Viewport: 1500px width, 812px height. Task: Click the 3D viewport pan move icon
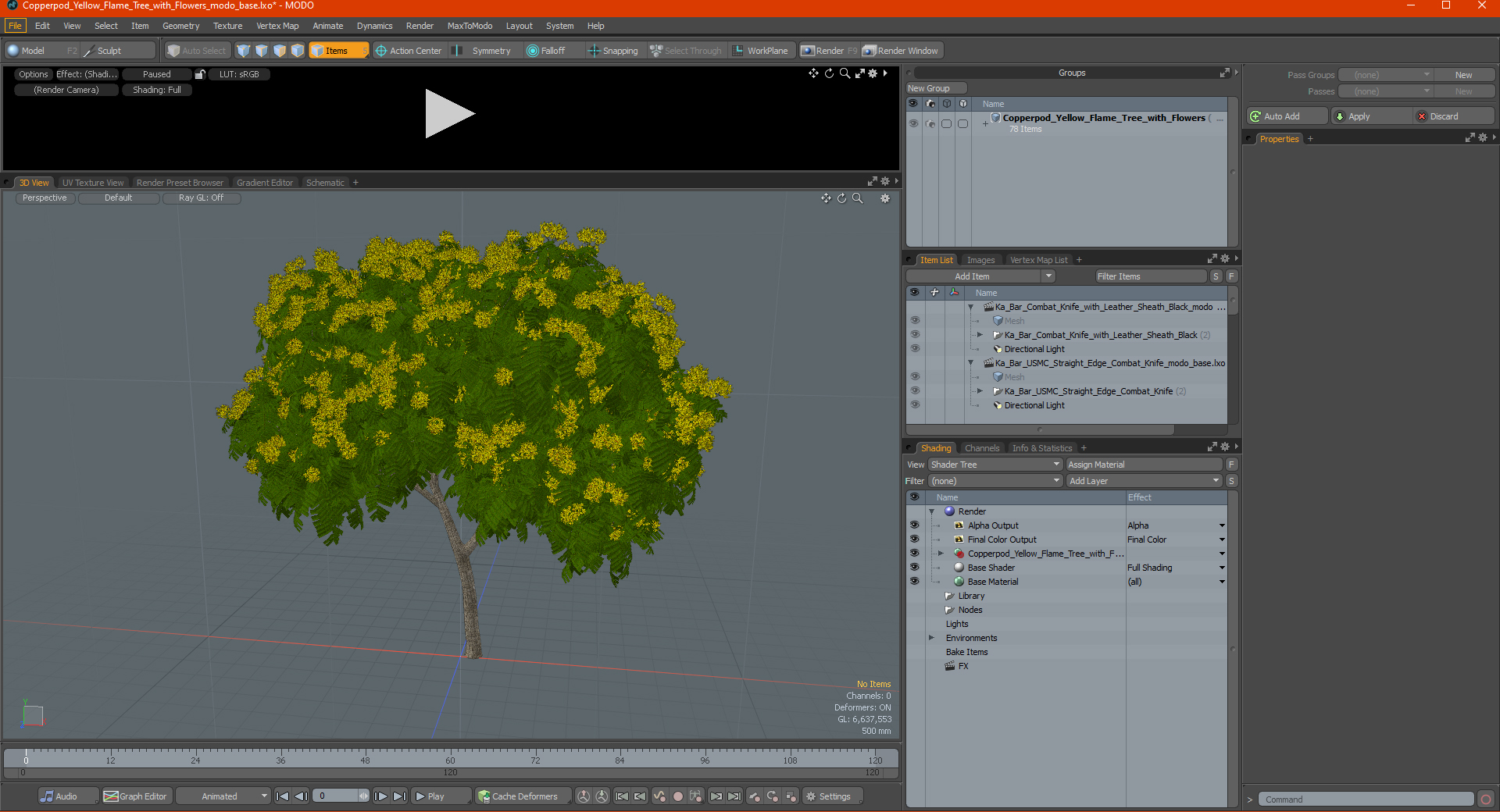tap(826, 198)
